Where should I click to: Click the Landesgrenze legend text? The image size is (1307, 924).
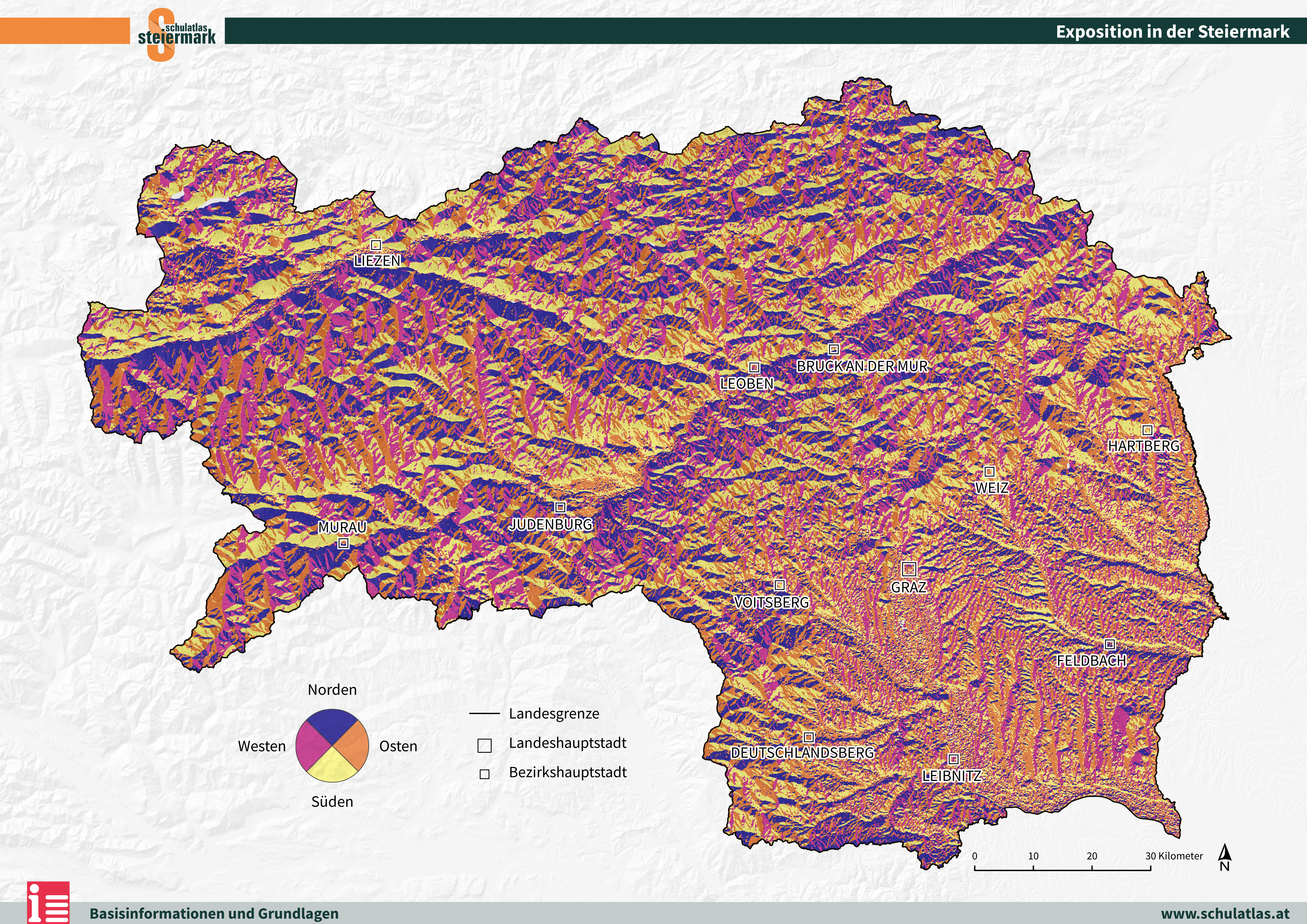554,714
